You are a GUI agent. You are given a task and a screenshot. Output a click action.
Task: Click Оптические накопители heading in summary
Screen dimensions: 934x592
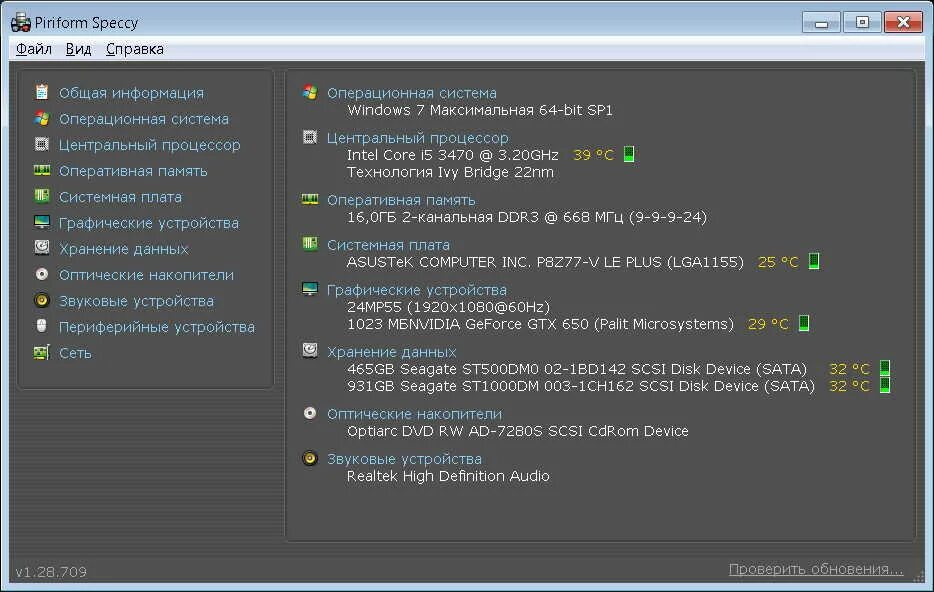(x=414, y=414)
